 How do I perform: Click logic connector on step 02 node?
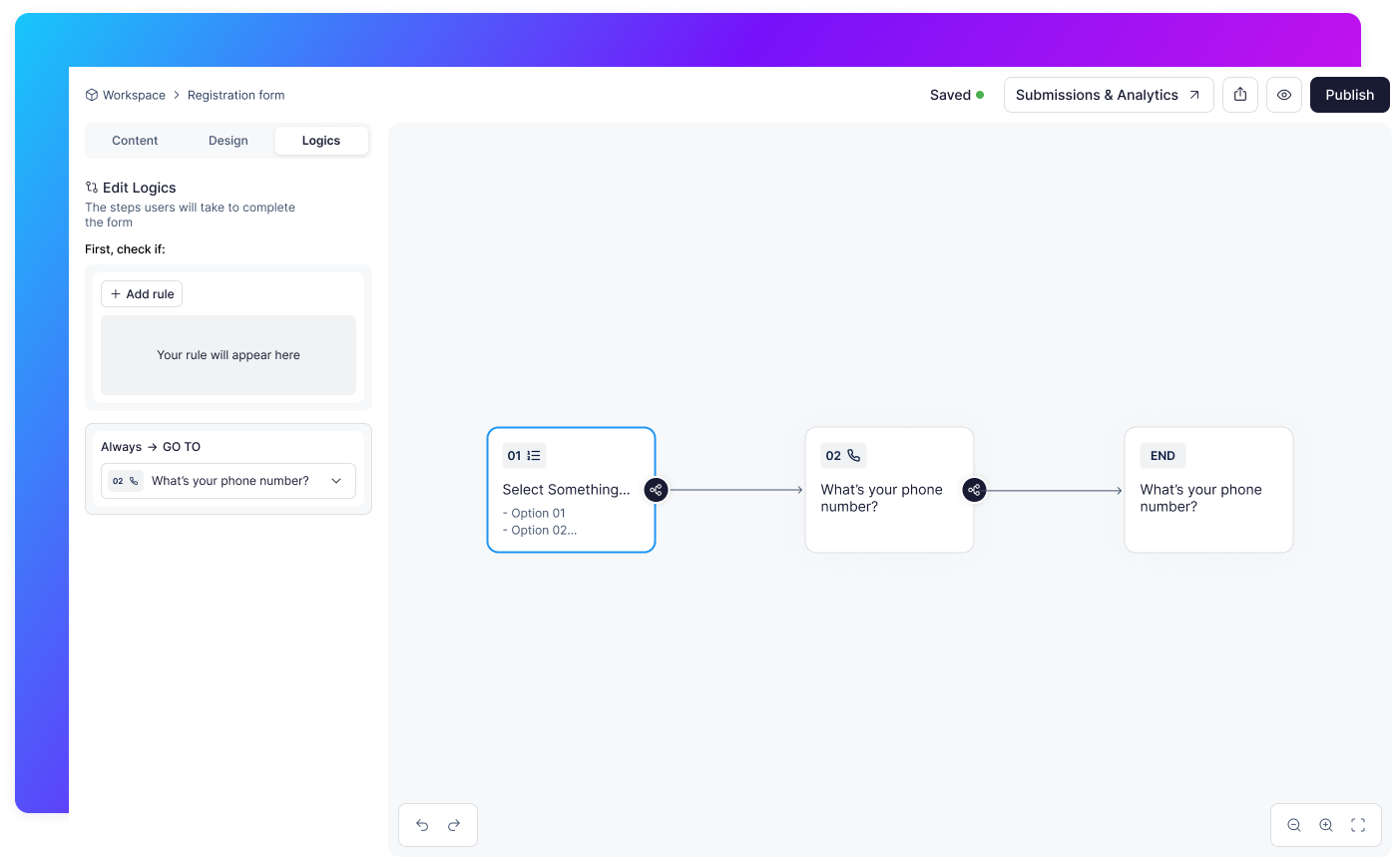click(974, 490)
